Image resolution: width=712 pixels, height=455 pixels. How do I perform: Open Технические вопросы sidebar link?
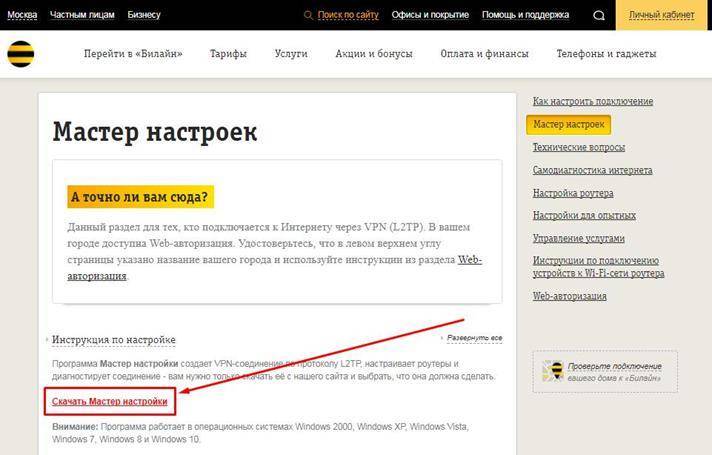(579, 147)
